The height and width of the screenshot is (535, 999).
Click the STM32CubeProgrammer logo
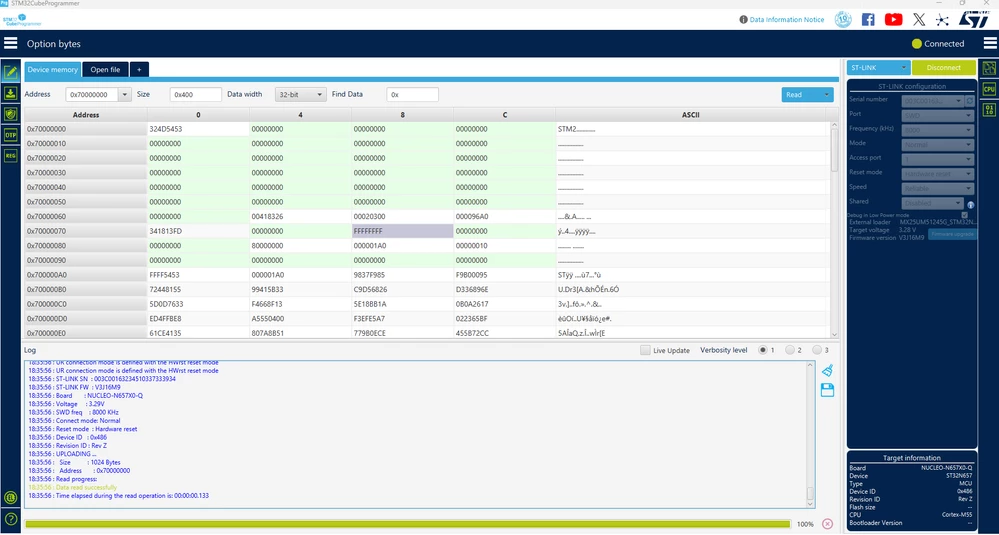[x=22, y=20]
